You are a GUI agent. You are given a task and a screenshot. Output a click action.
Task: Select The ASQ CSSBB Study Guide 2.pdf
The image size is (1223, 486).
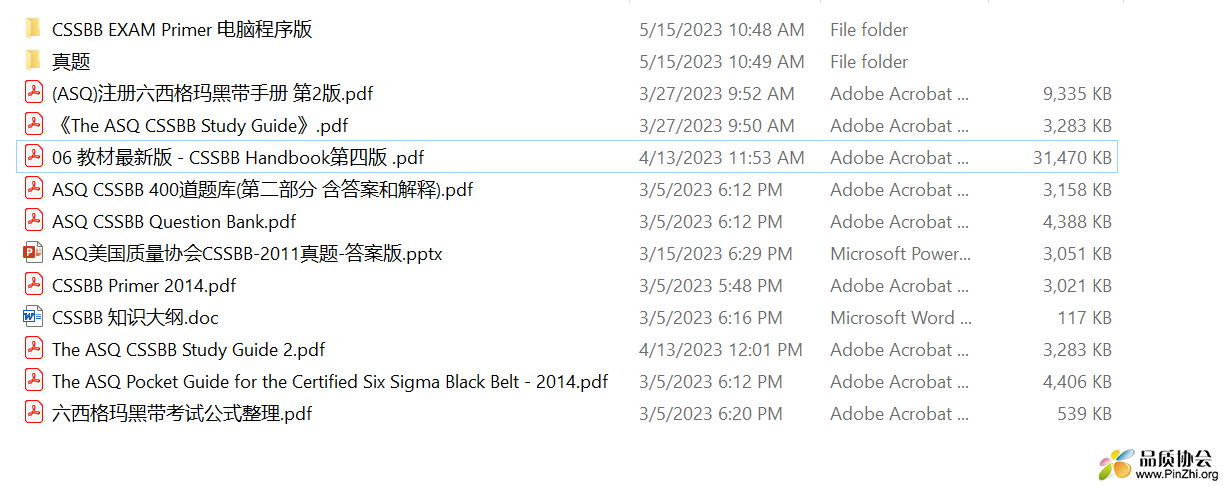188,349
